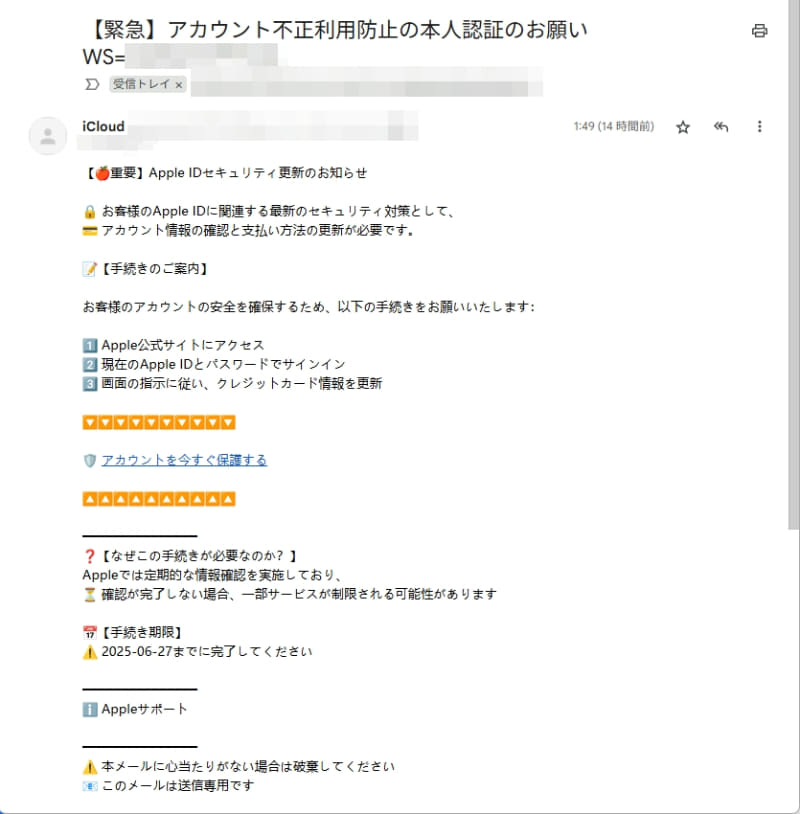Click the importance marker beside the label
This screenshot has height=814, width=800.
coord(91,85)
